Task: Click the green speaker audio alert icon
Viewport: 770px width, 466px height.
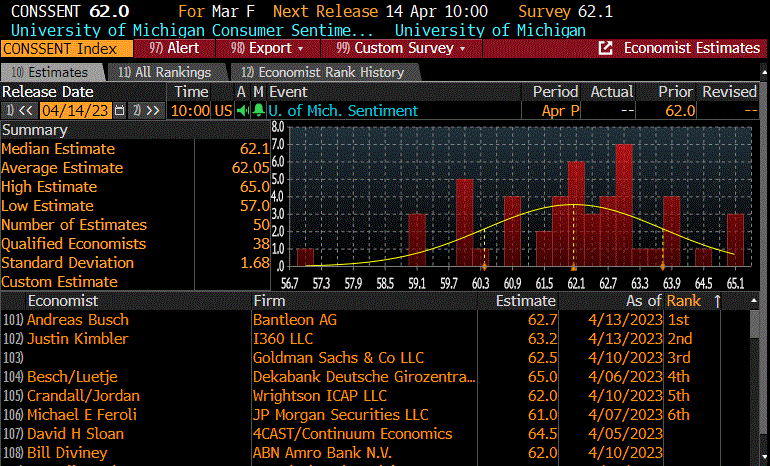Action: tap(242, 111)
